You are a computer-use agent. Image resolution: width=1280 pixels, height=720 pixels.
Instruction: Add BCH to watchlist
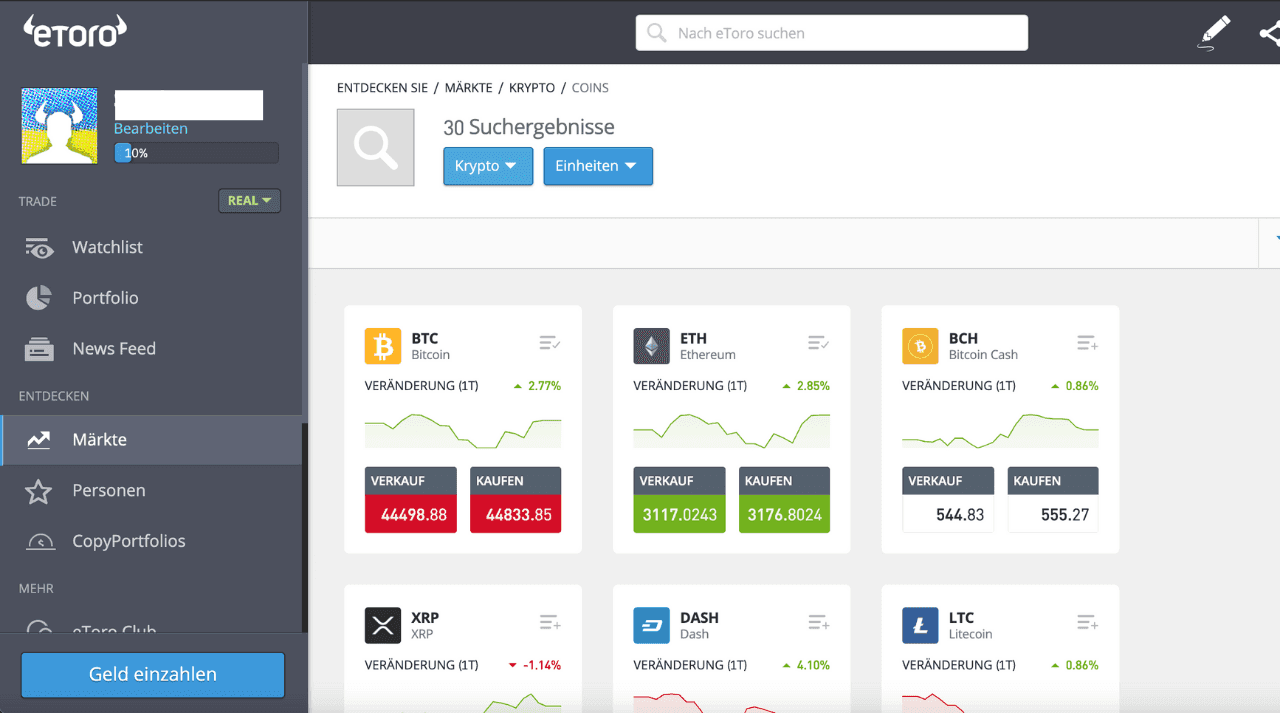[1088, 344]
